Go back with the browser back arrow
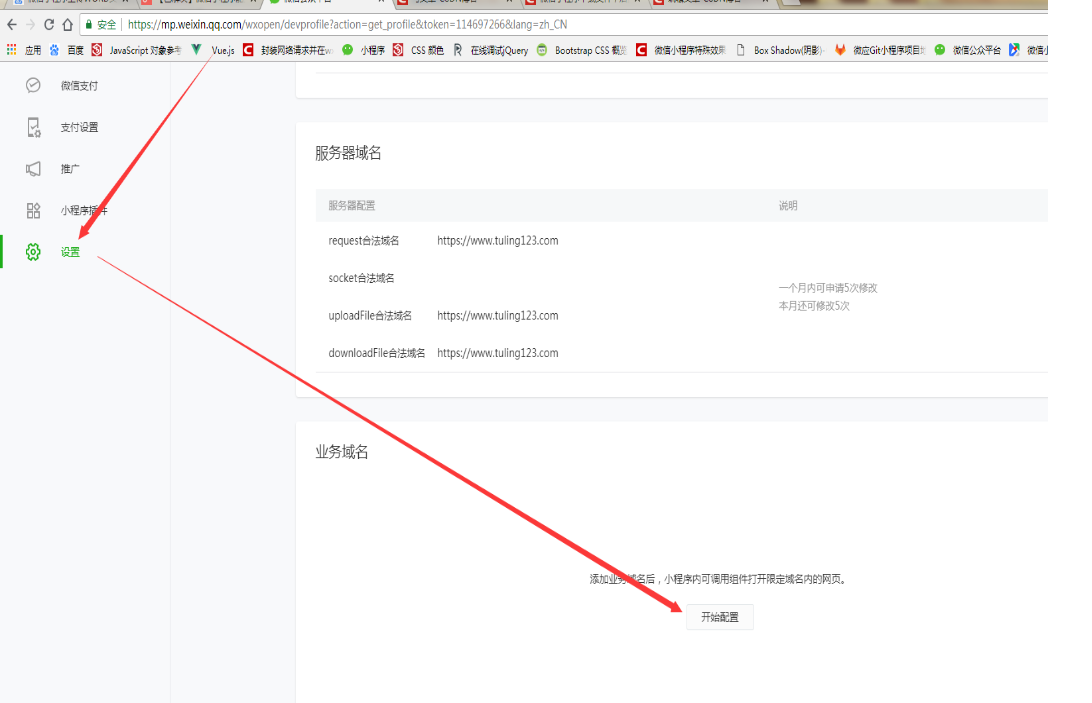Screen dimensions: 1092x703 point(12,24)
